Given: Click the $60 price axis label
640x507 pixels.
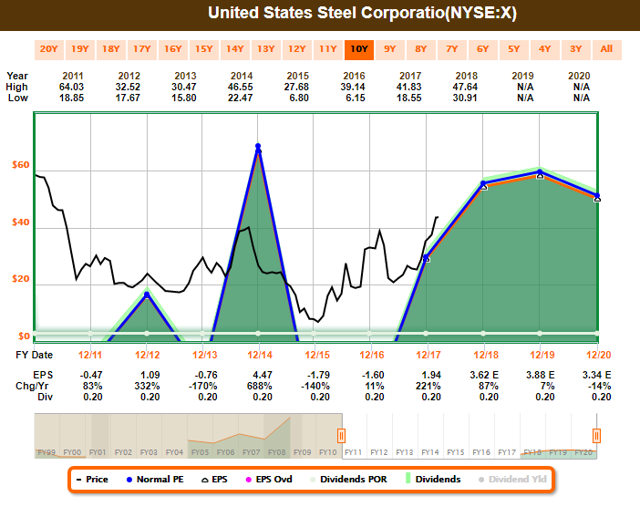Looking at the screenshot, I should (x=20, y=165).
